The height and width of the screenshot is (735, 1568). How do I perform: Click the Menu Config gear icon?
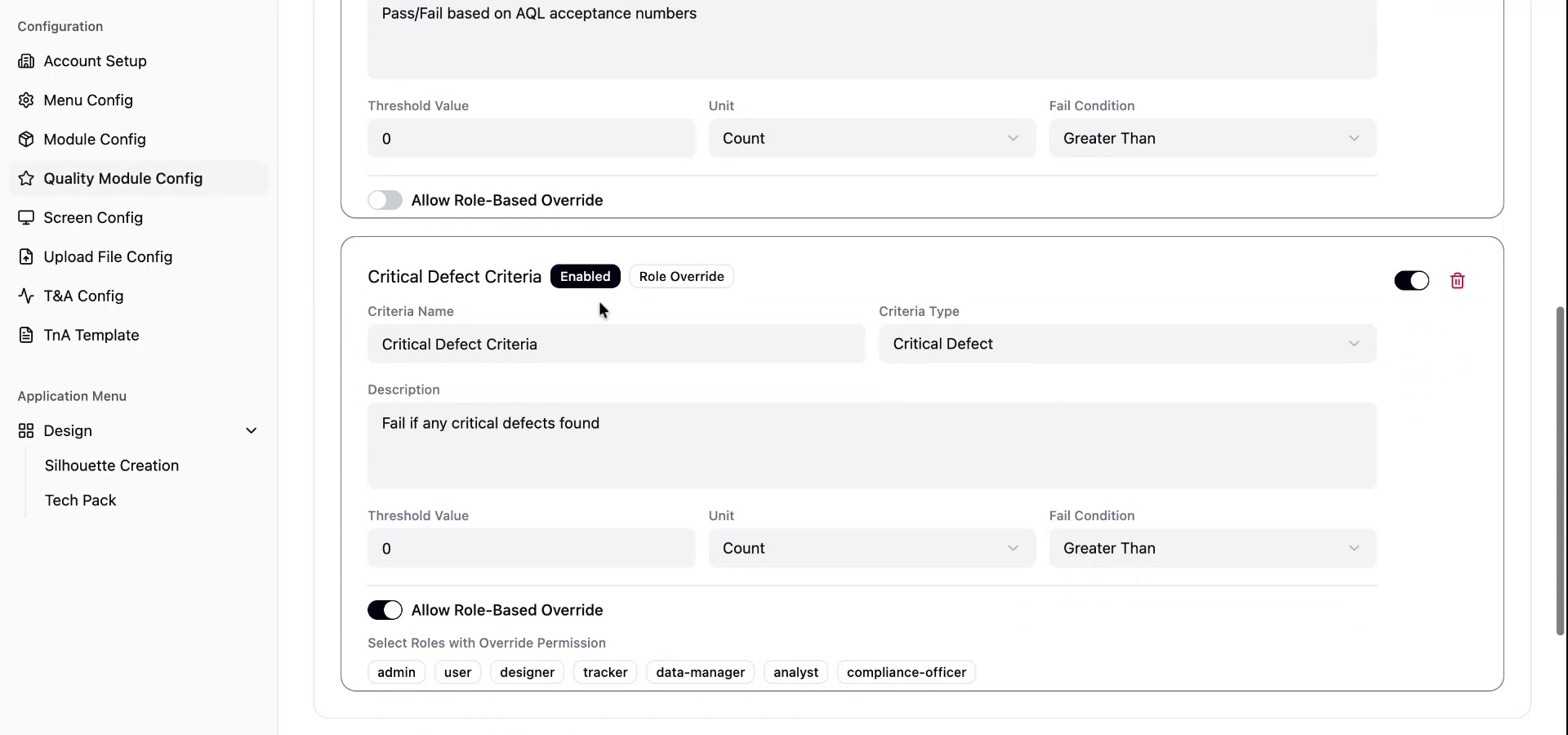pos(26,100)
